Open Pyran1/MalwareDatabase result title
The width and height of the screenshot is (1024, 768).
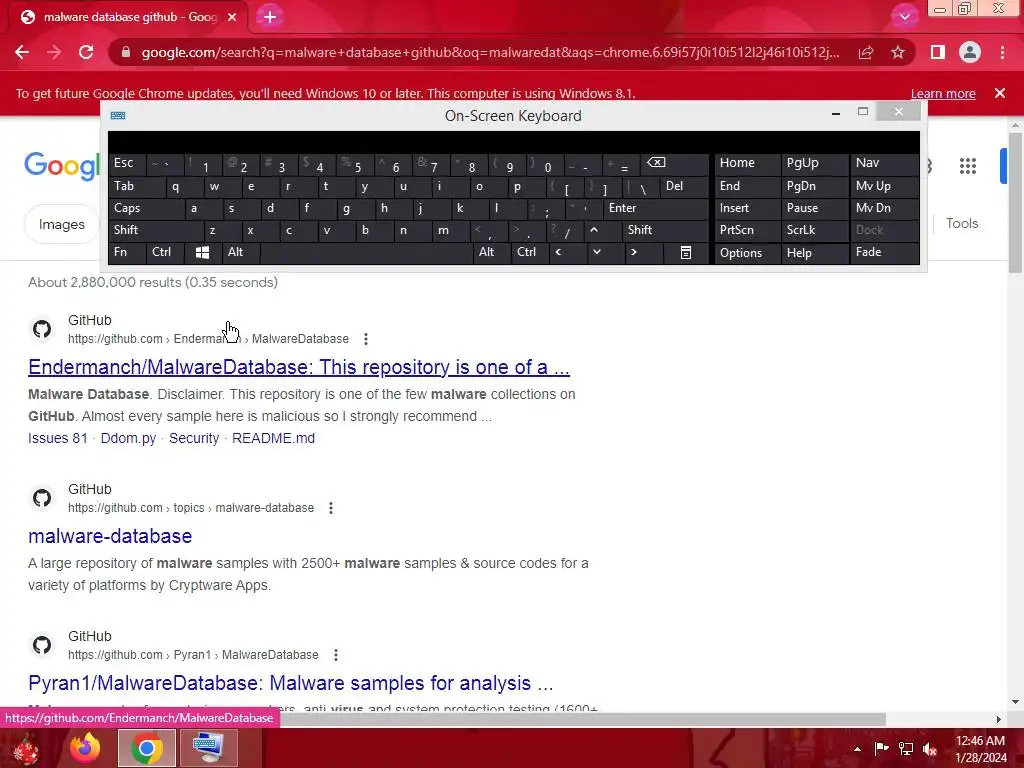(x=291, y=683)
